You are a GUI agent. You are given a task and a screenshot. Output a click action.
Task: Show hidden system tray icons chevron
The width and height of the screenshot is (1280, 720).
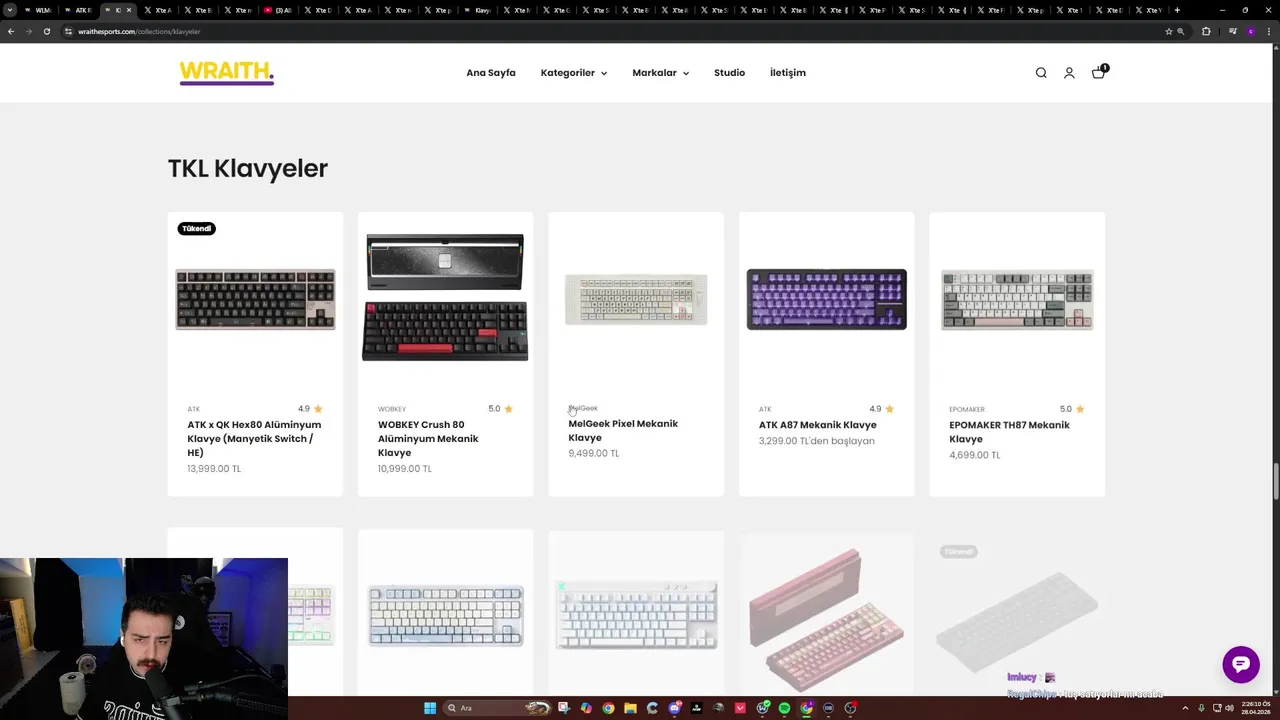pyautogui.click(x=1185, y=708)
